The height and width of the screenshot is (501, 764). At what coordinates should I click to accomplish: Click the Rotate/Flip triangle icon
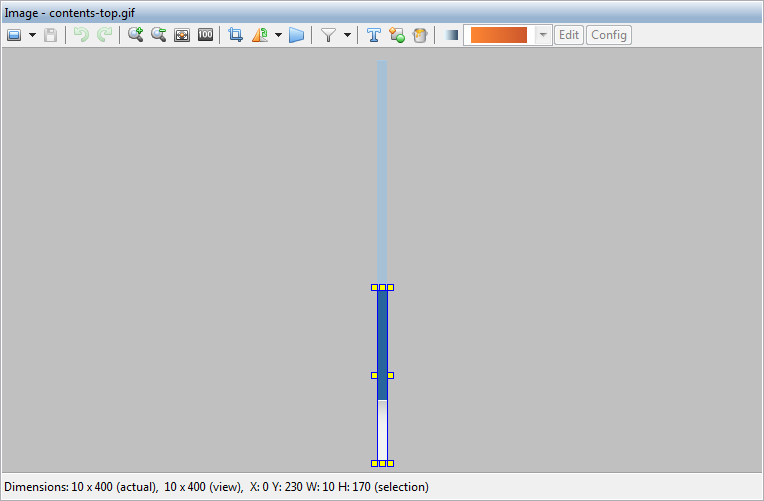pyautogui.click(x=260, y=35)
